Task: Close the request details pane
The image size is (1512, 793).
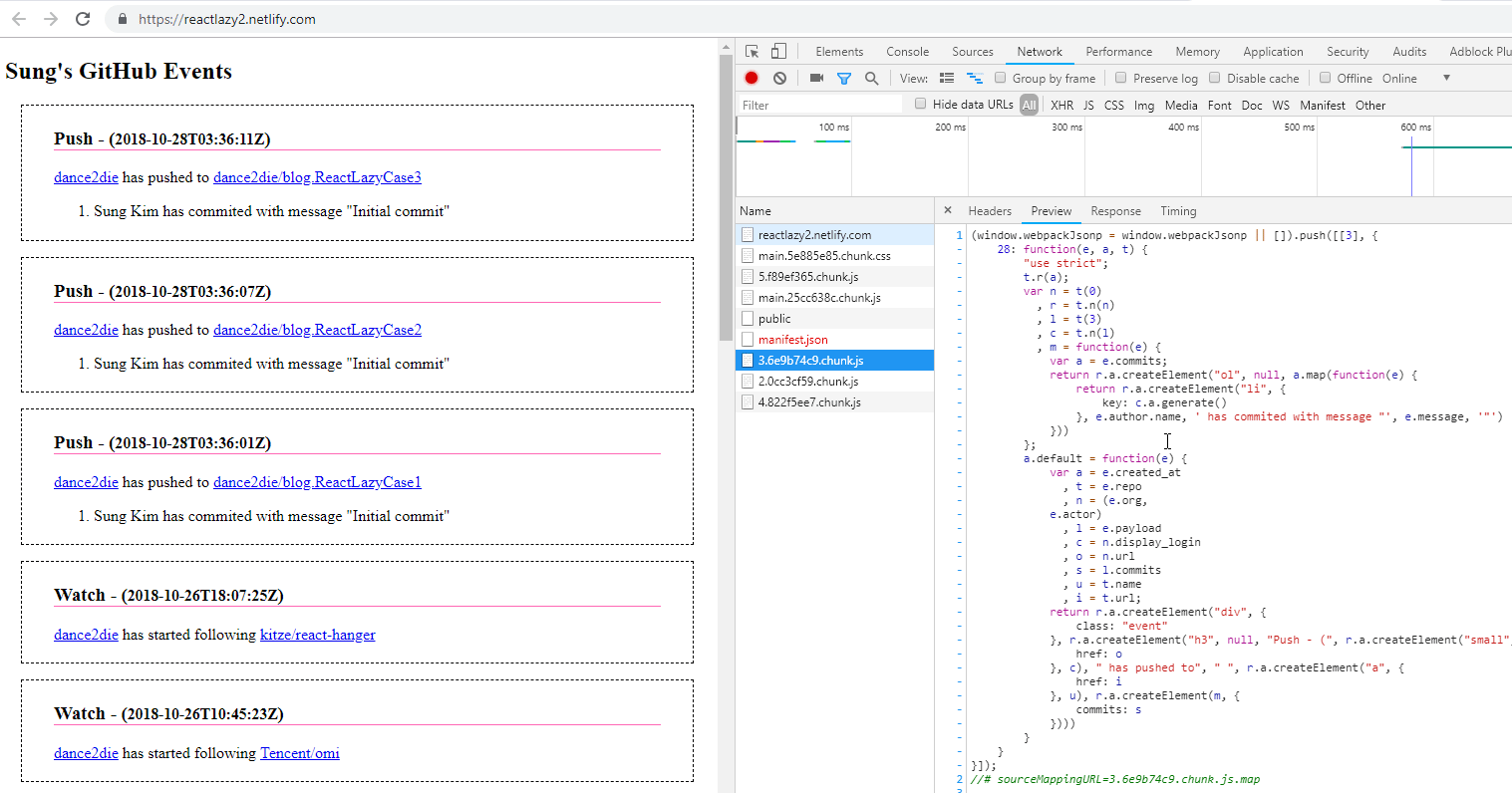Action: tap(947, 210)
